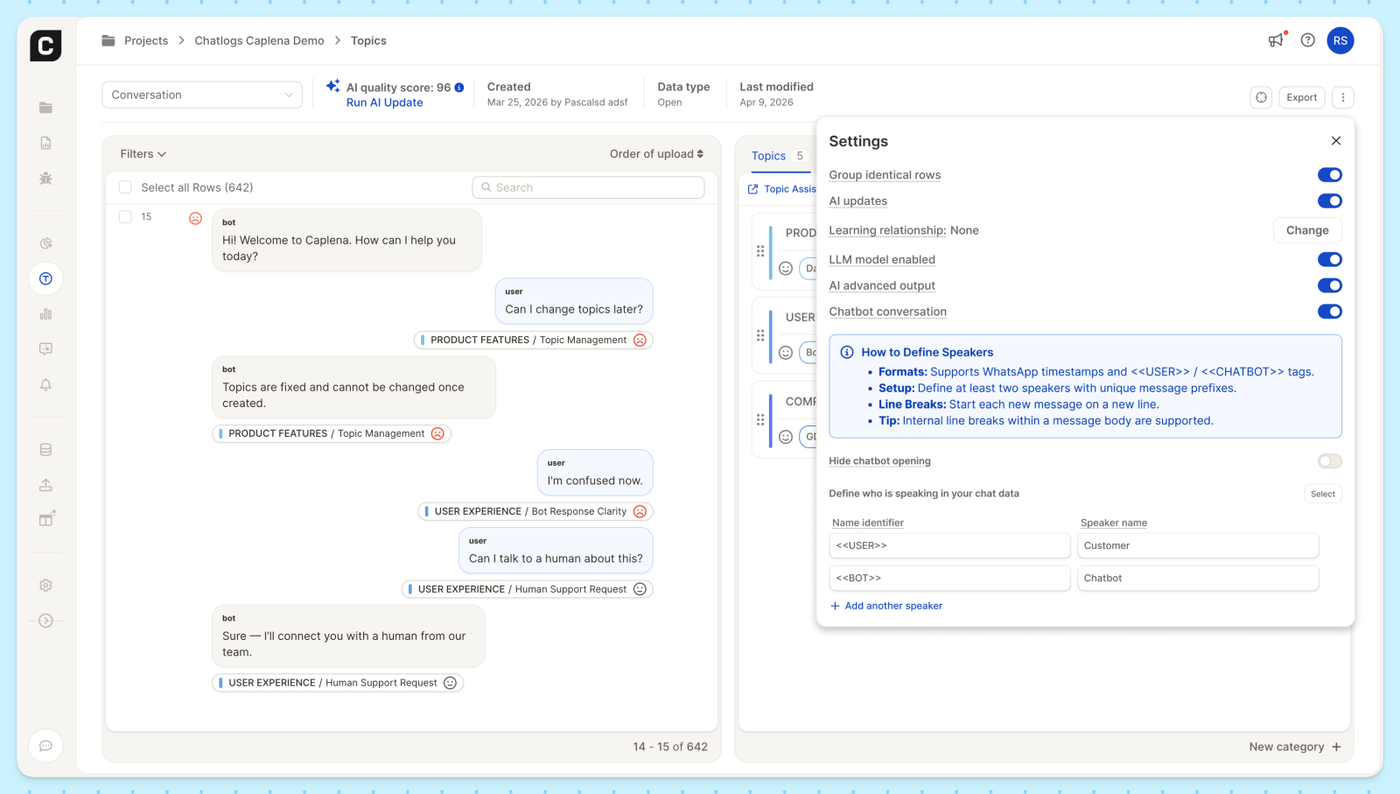Switch to the Topics tab

768,156
